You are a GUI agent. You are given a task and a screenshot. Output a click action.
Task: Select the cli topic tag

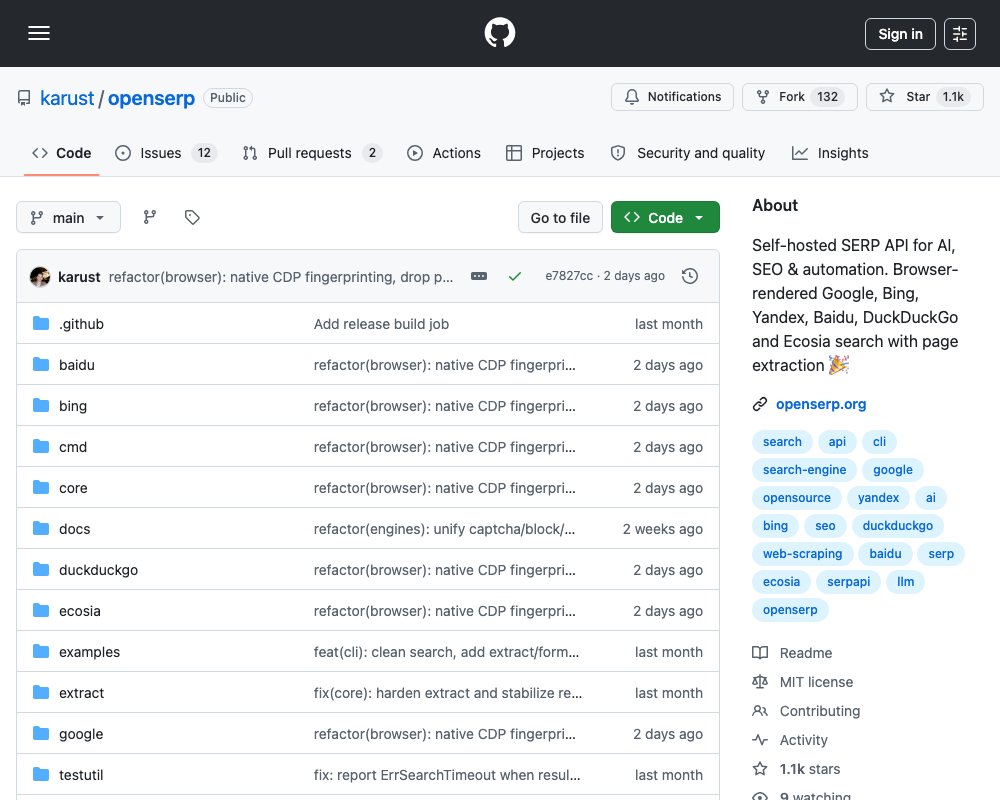tap(879, 441)
